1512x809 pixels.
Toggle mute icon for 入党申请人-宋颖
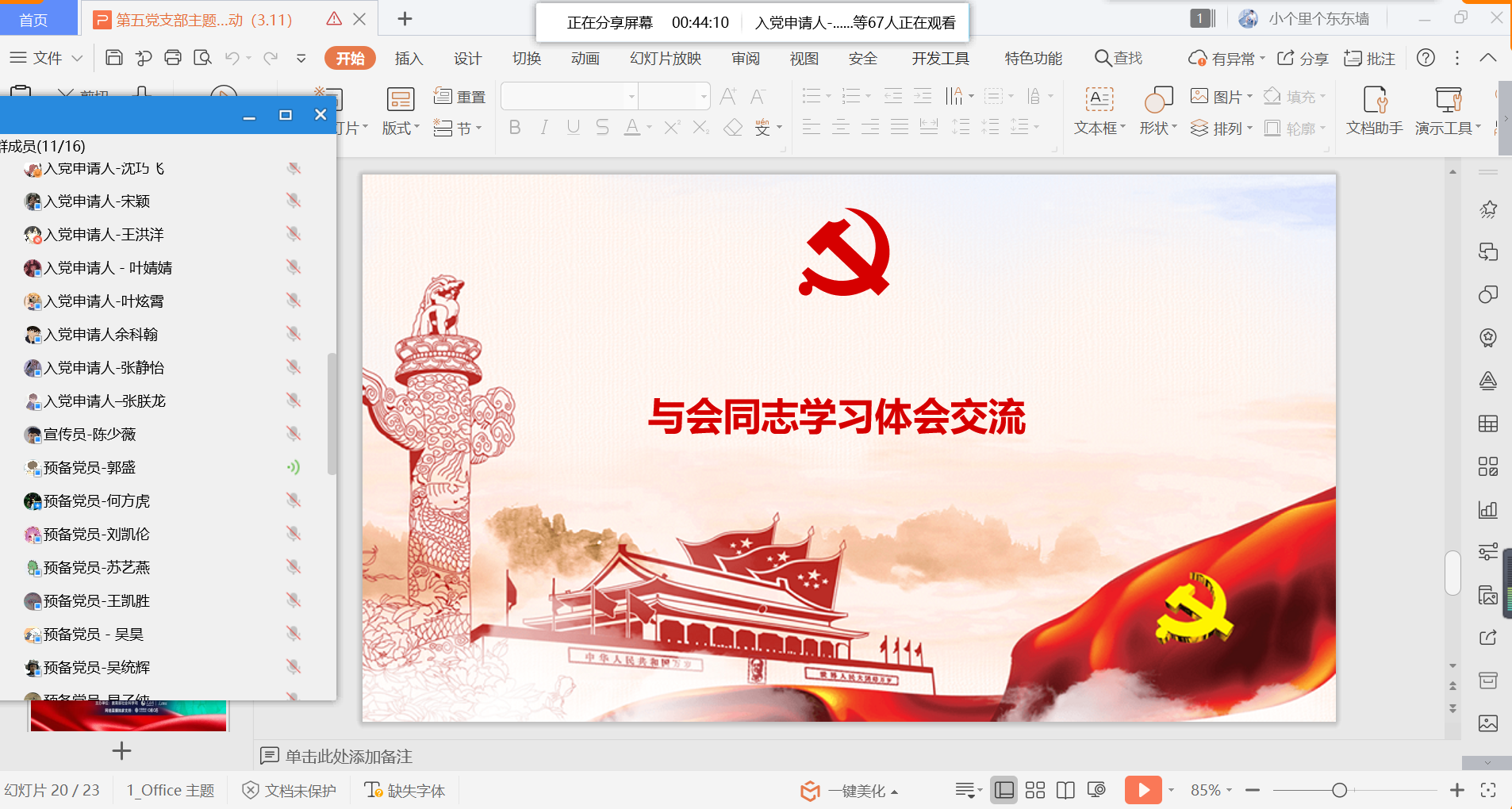[x=294, y=201]
